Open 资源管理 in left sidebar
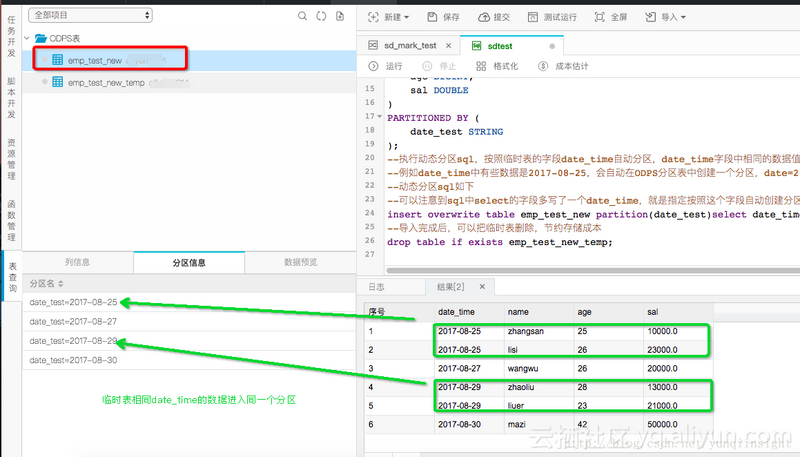Image resolution: width=800 pixels, height=457 pixels. 11,159
